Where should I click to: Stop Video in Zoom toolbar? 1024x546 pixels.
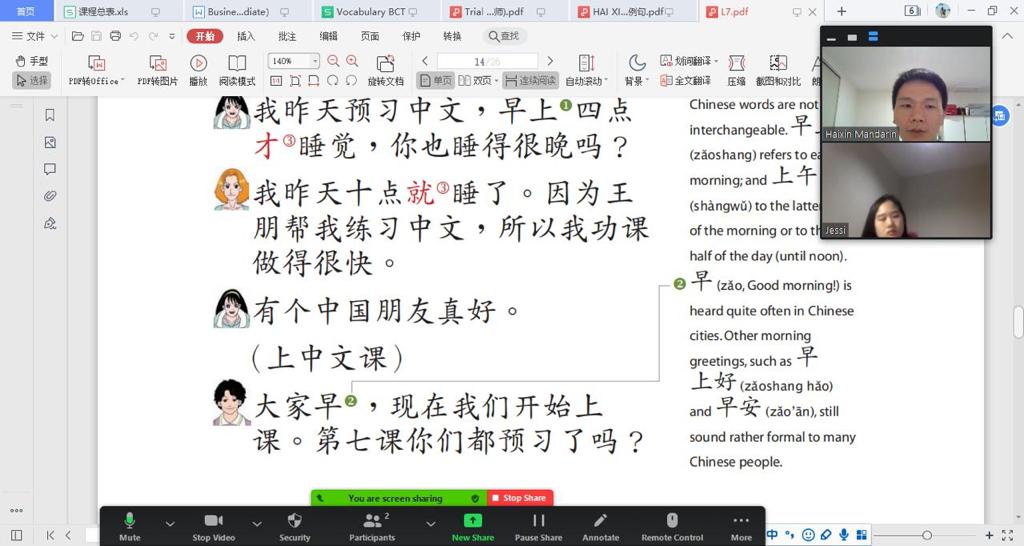click(x=214, y=526)
